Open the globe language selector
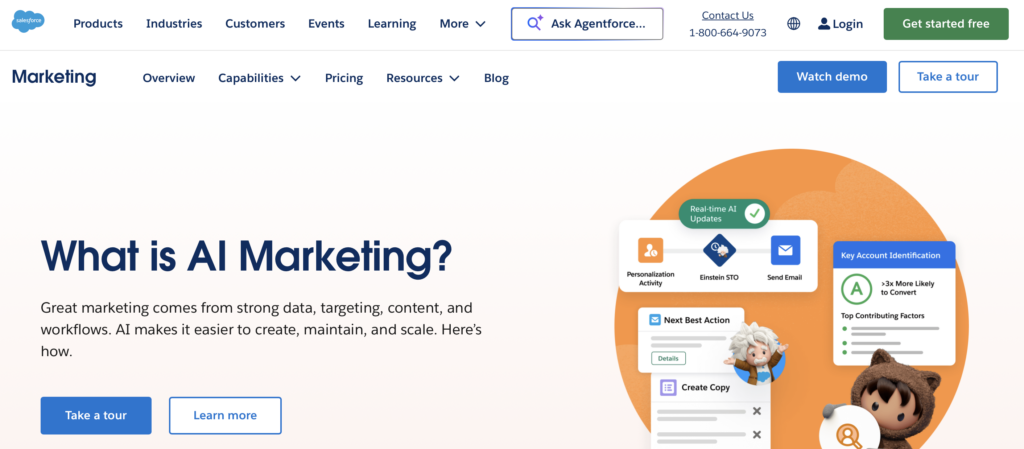Screen dimensions: 1024x449 (x=793, y=24)
